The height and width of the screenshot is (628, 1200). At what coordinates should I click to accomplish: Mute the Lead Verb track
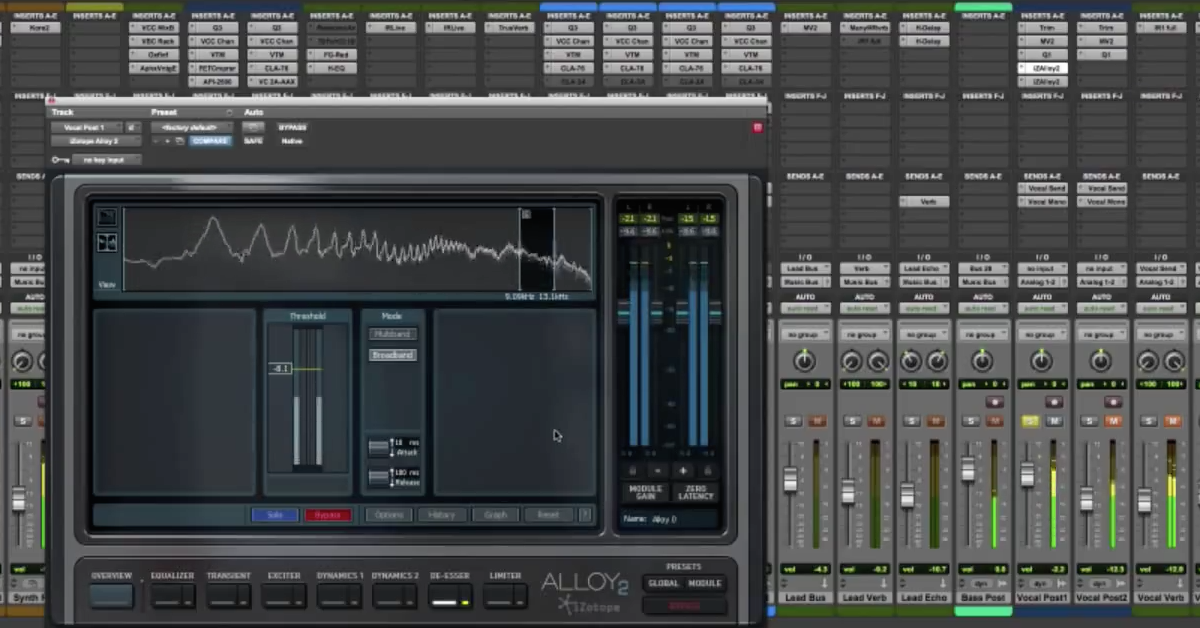[876, 421]
